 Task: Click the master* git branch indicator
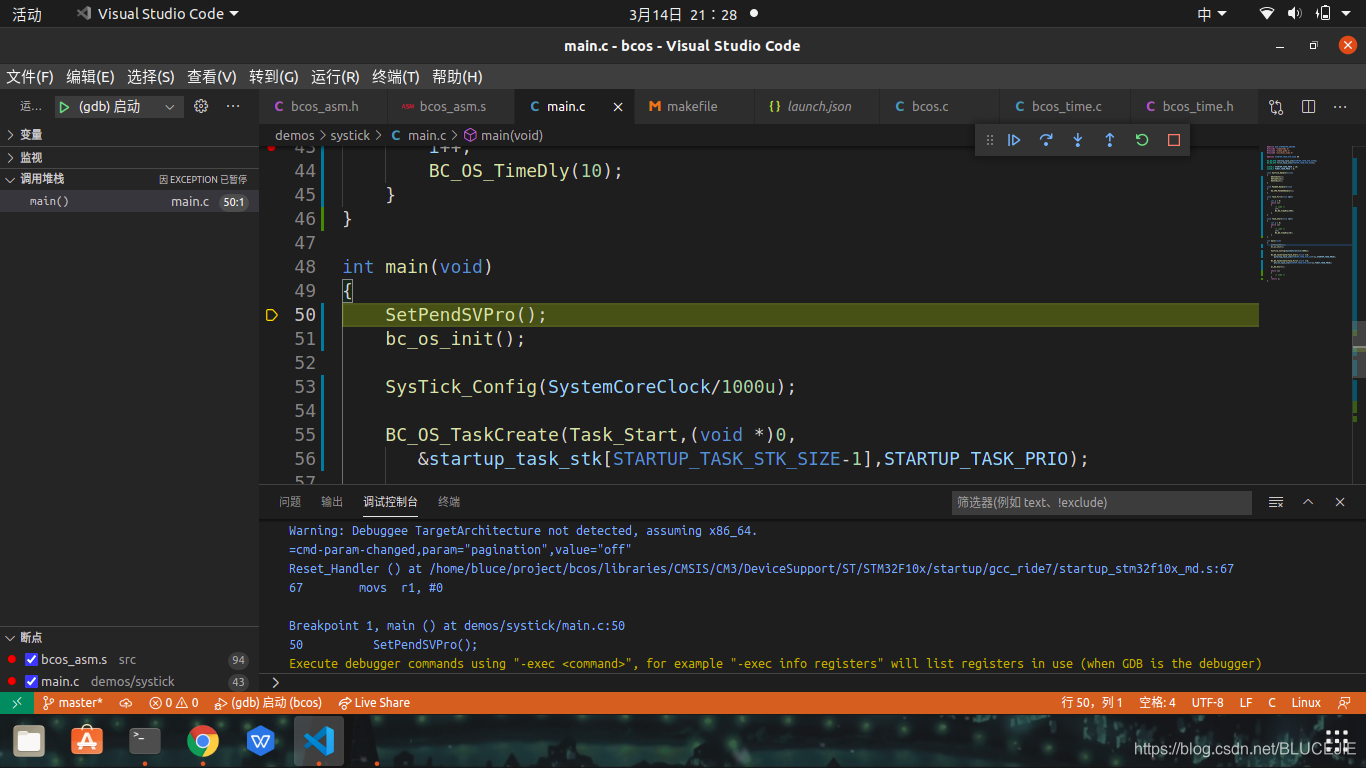coord(72,703)
